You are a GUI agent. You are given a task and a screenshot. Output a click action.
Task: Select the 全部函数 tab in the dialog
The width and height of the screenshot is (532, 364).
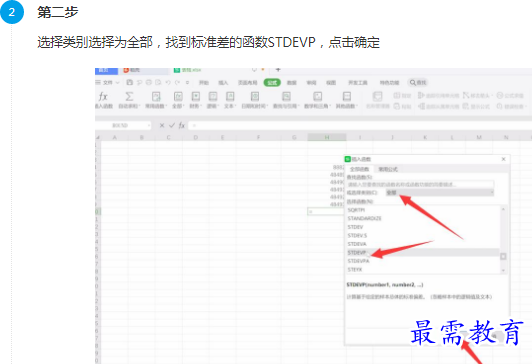(359, 169)
